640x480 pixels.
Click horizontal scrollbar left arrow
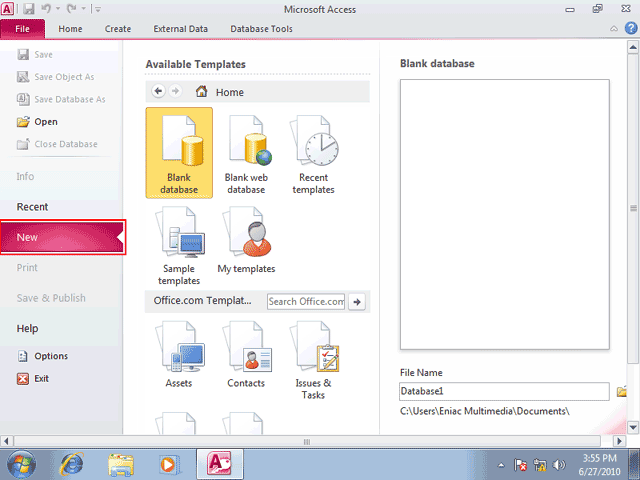pyautogui.click(x=6, y=441)
